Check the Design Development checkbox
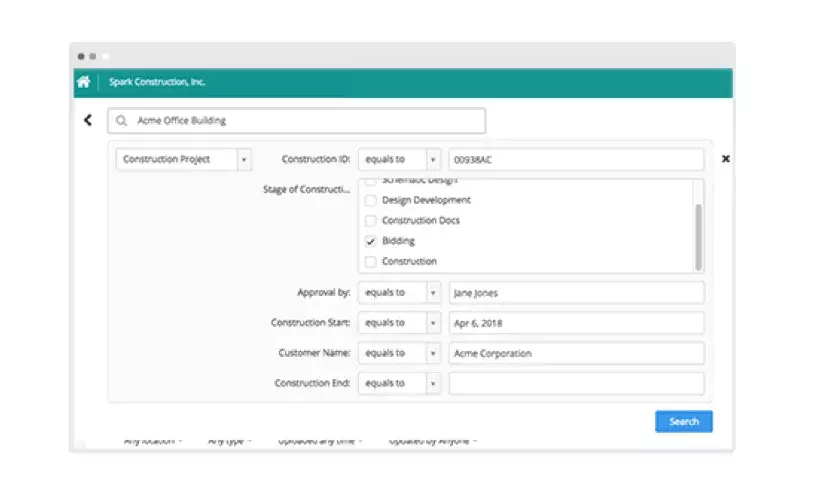Screen dimensions: 832x500 point(371,200)
